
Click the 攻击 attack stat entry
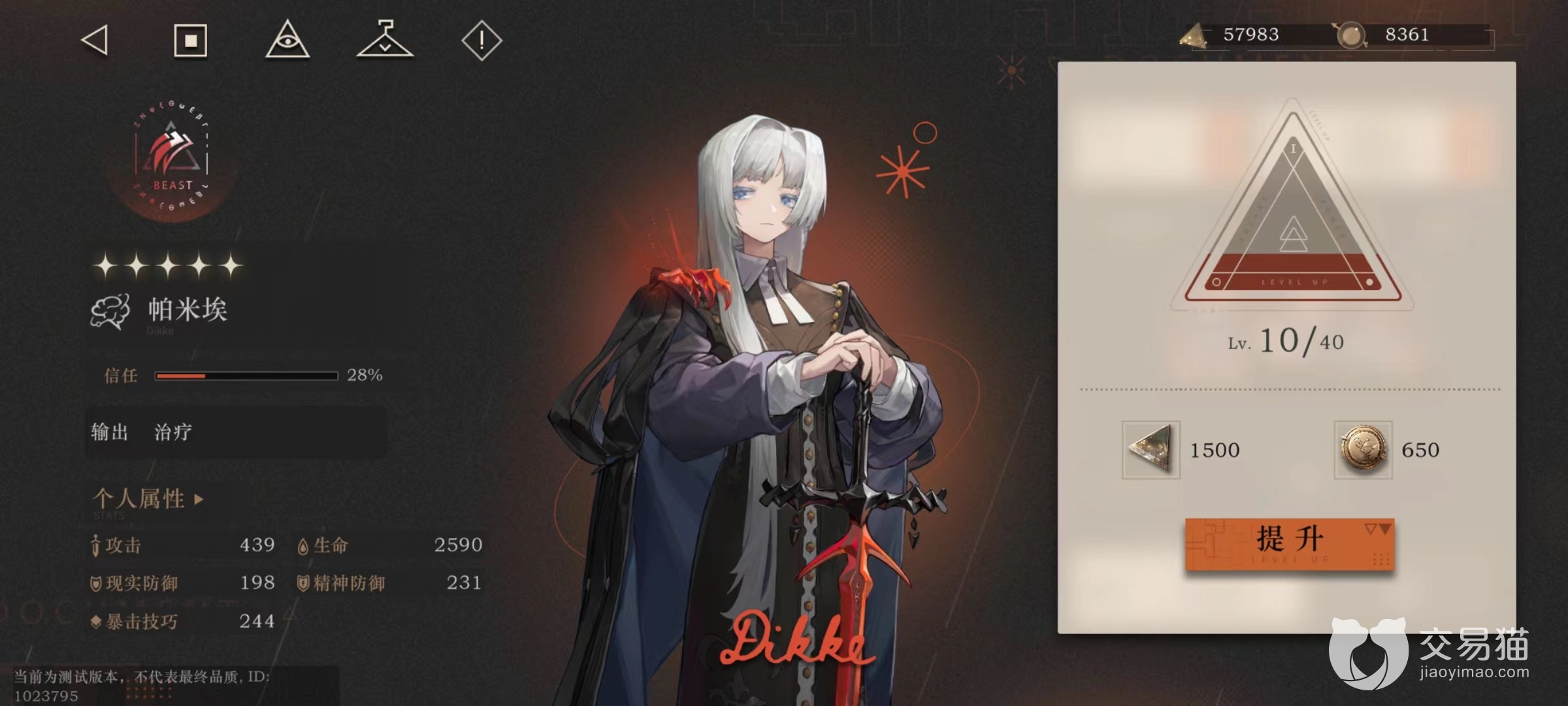183,545
